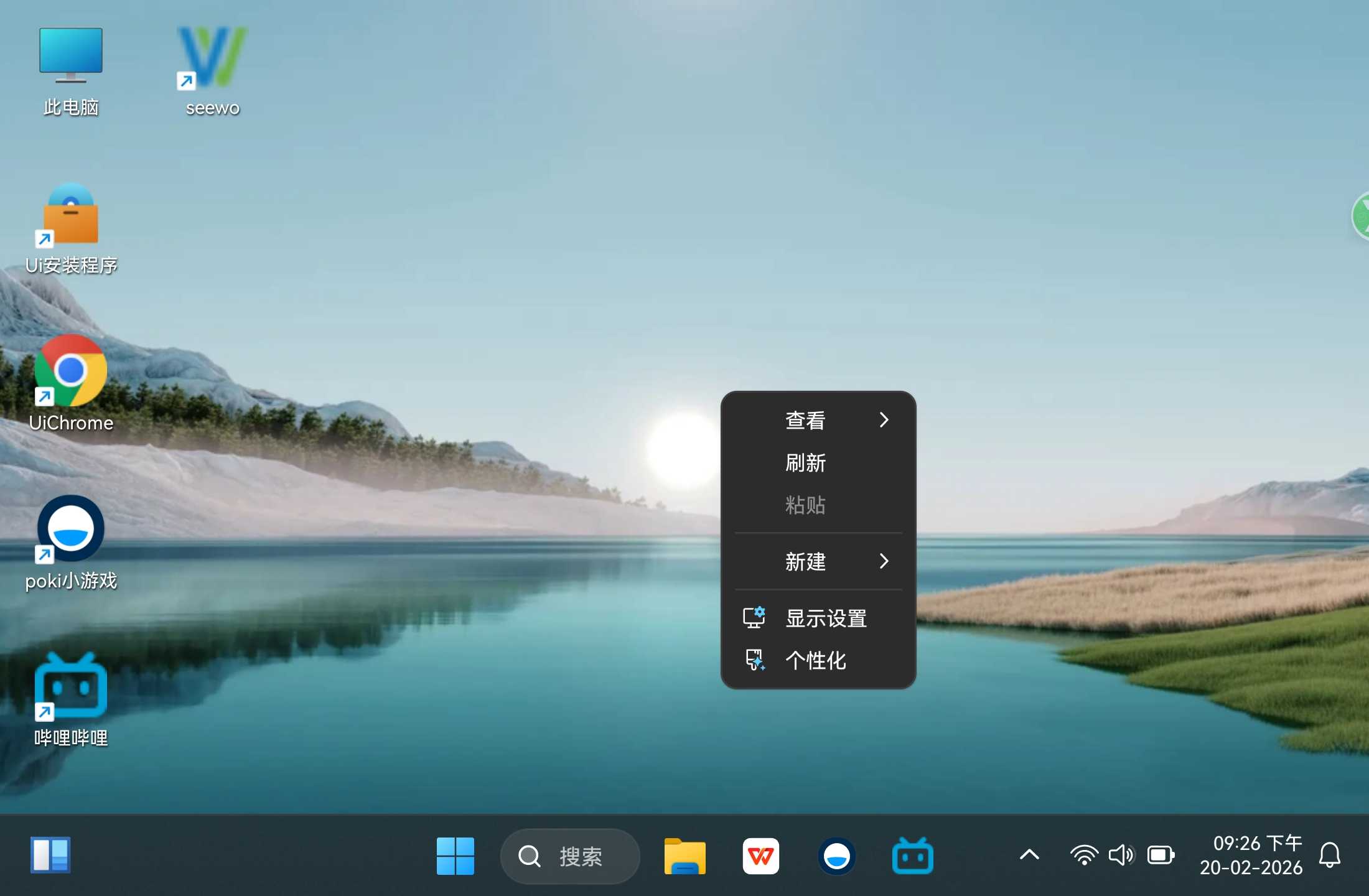Open 个性化 from the context menu
Screen dimensions: 1369x896
[x=815, y=660]
